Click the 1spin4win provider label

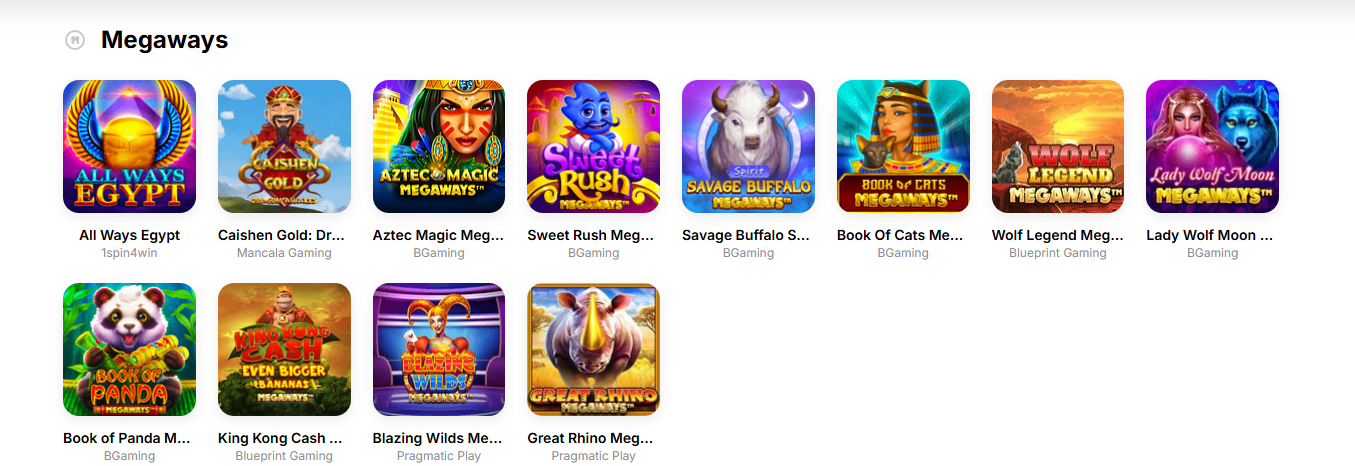point(129,253)
